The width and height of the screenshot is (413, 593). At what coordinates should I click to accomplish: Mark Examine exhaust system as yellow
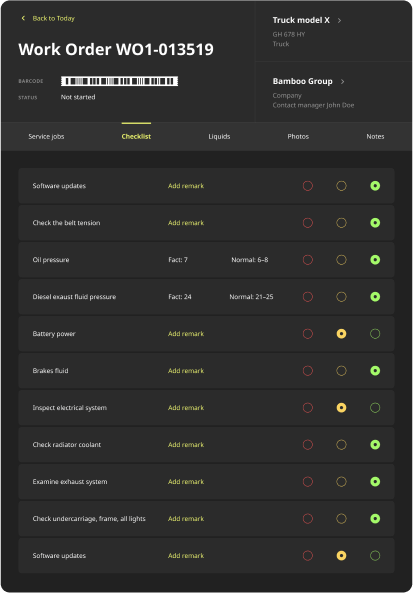click(x=342, y=482)
